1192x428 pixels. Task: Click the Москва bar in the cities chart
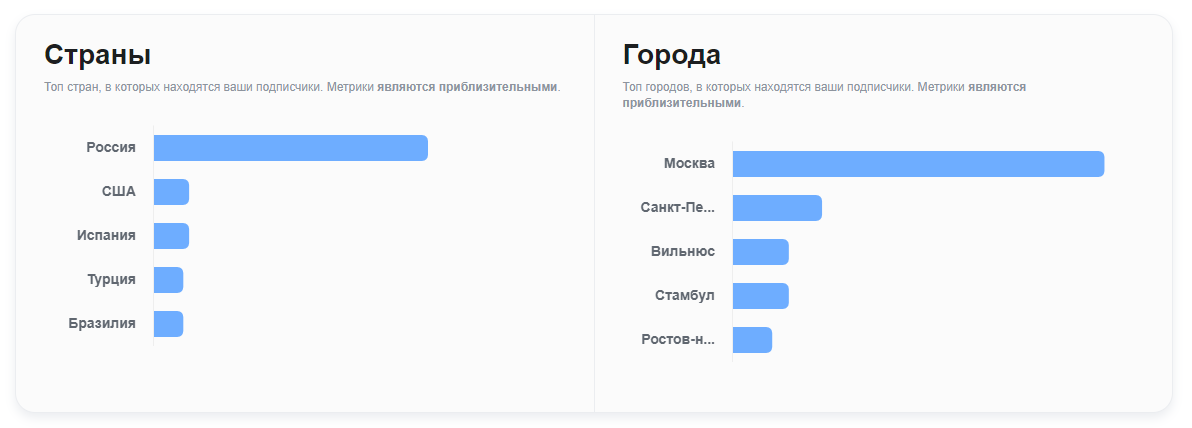(x=918, y=164)
